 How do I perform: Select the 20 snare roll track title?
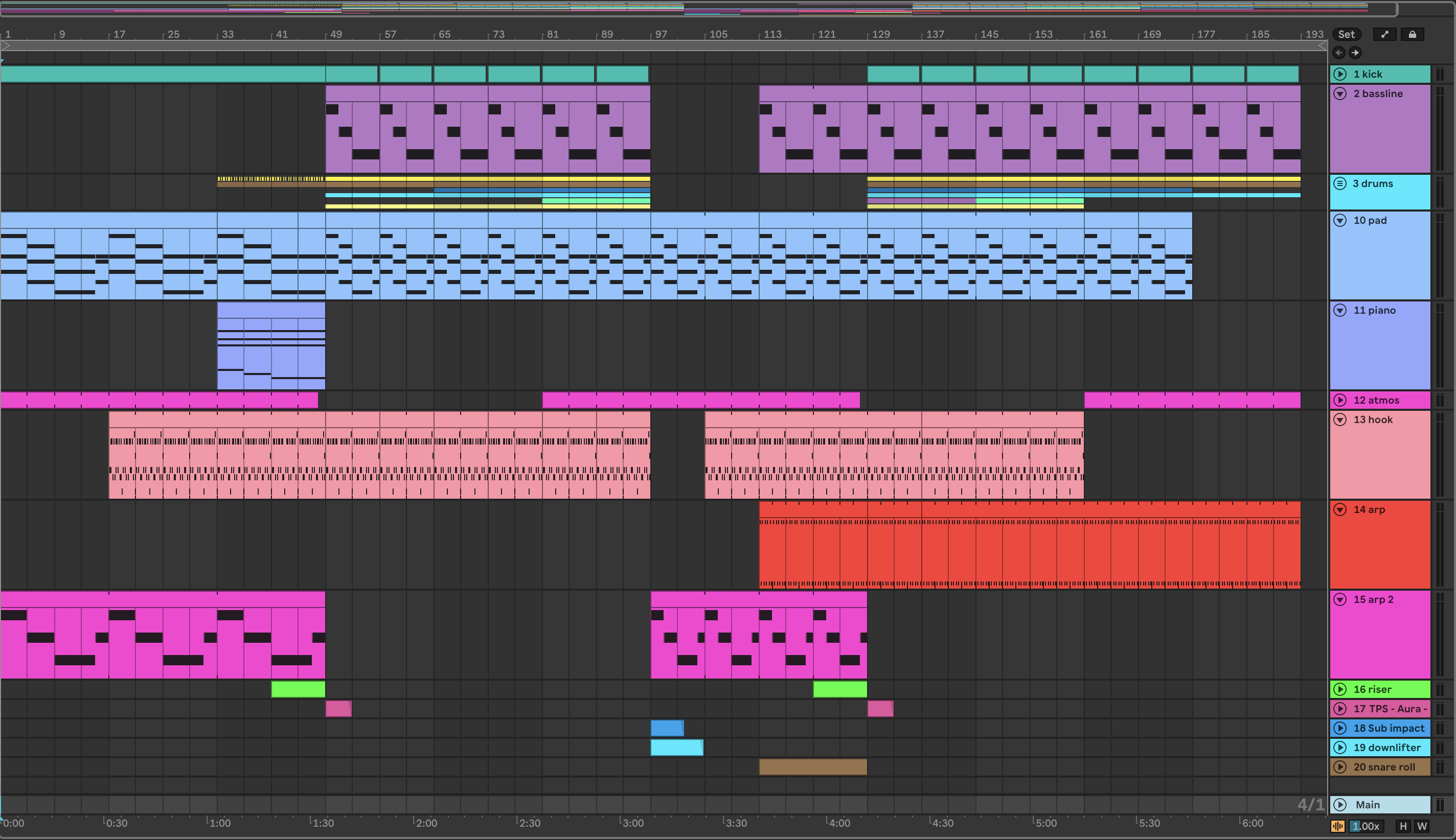[x=1384, y=767]
